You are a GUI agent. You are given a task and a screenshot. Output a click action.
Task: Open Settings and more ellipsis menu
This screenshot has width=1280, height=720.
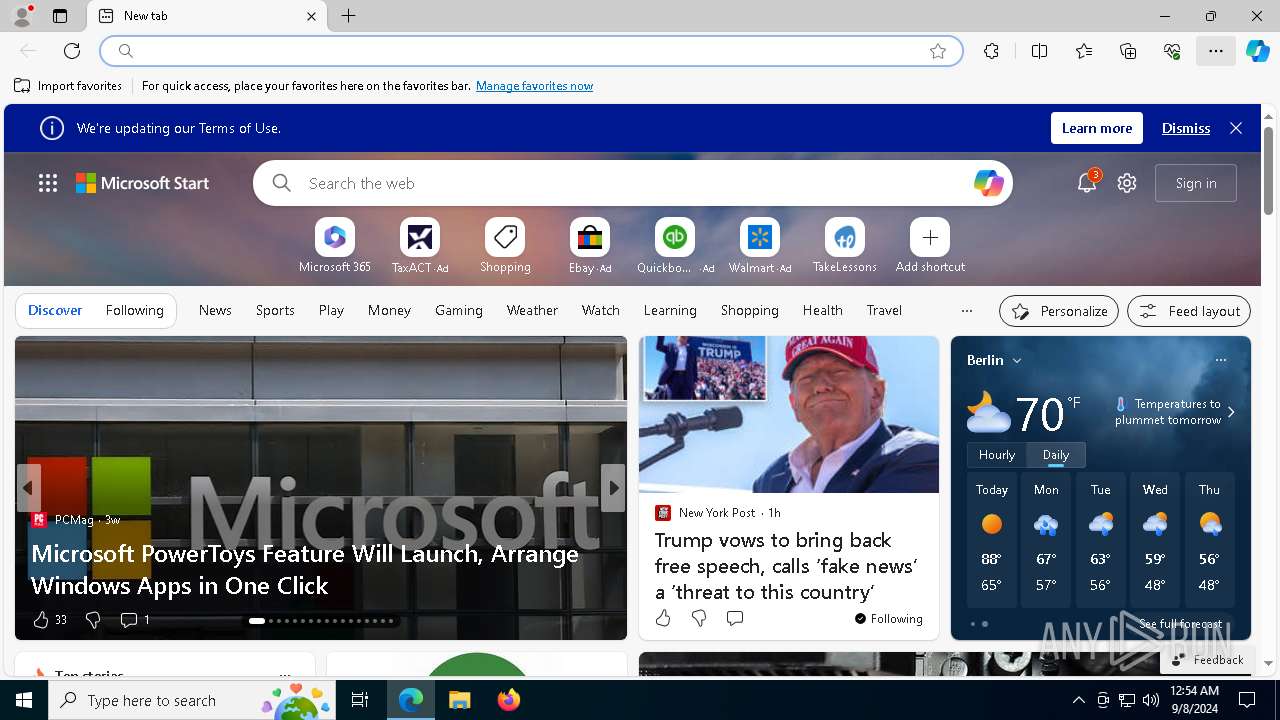(x=1216, y=51)
